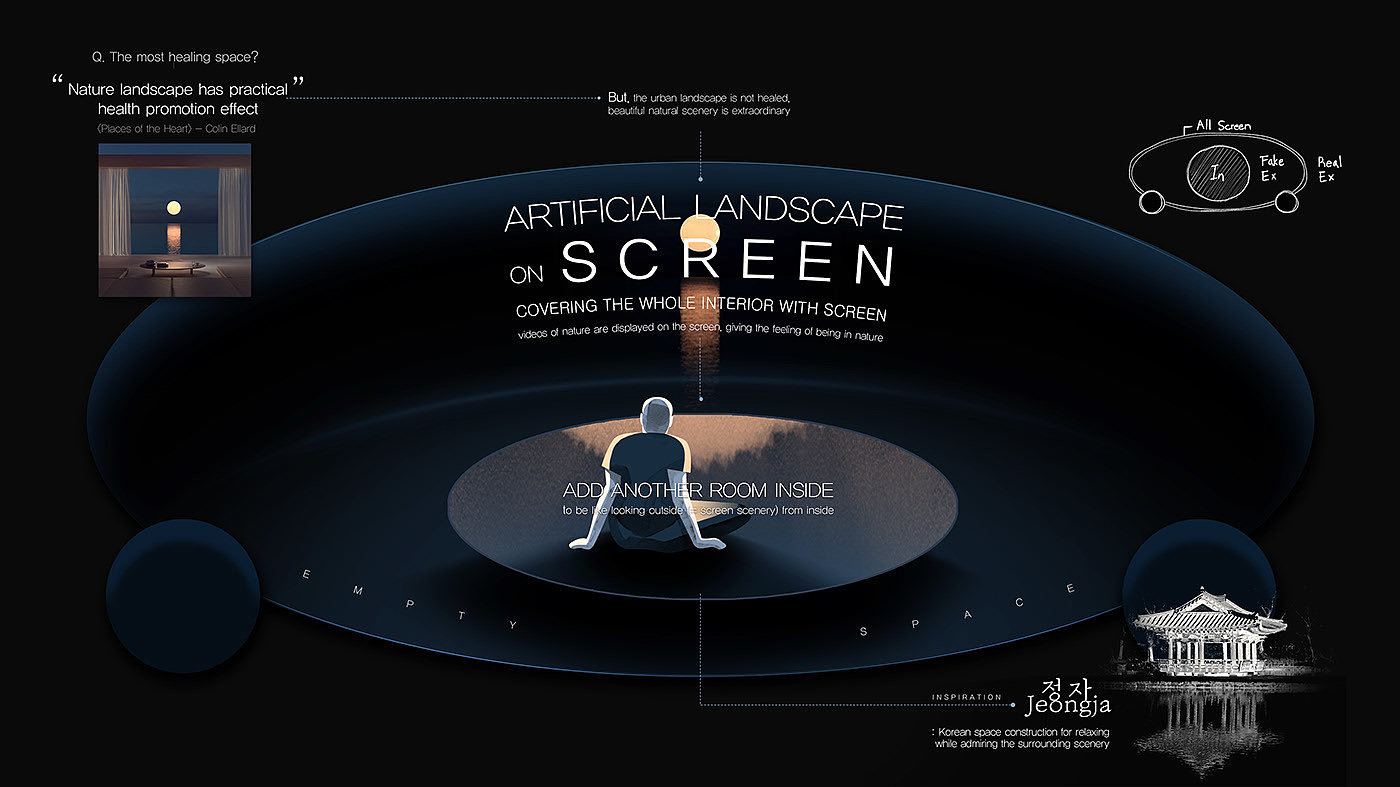Click the 'looking outside' caption under the heading
Image resolution: width=1400 pixels, height=787 pixels.
[x=698, y=511]
